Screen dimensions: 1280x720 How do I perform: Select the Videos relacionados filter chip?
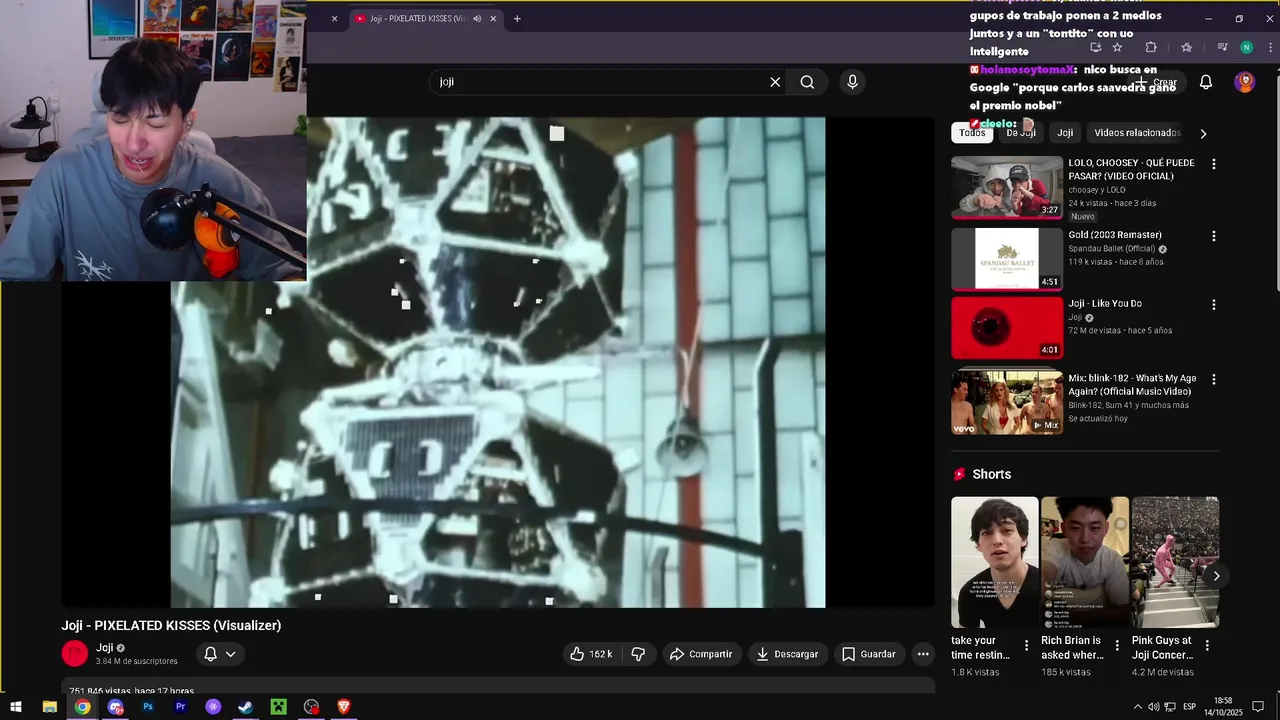pyautogui.click(x=1137, y=133)
